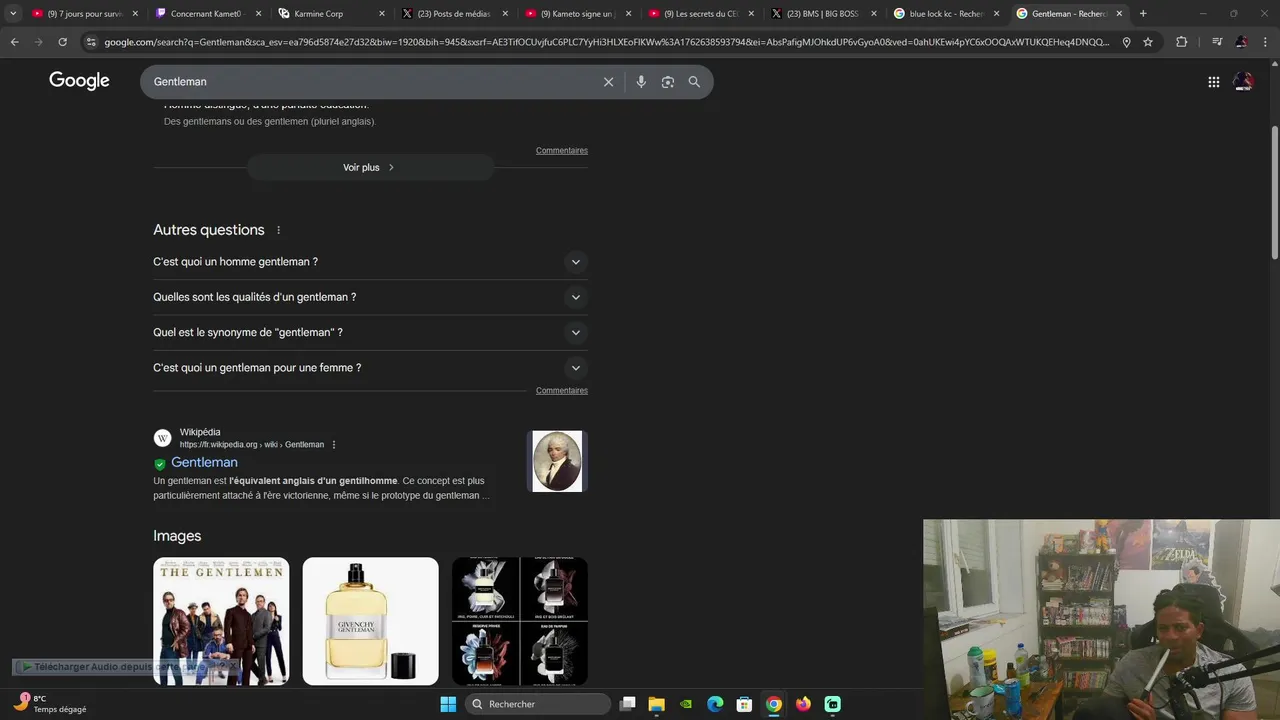Bookmark this page with star icon
This screenshot has width=1280, height=720.
pos(1148,42)
